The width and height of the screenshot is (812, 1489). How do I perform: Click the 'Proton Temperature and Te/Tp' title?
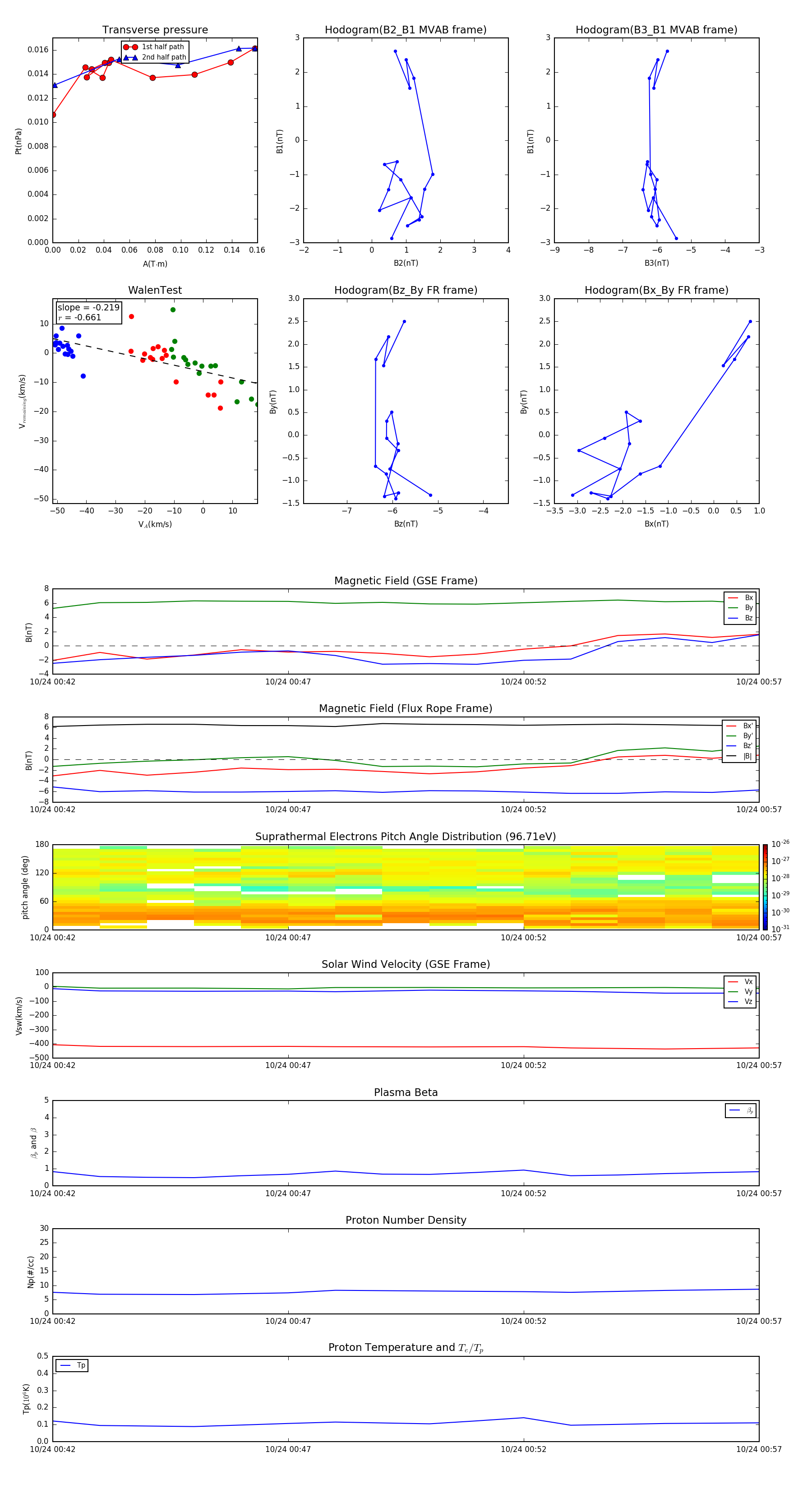406,1348
